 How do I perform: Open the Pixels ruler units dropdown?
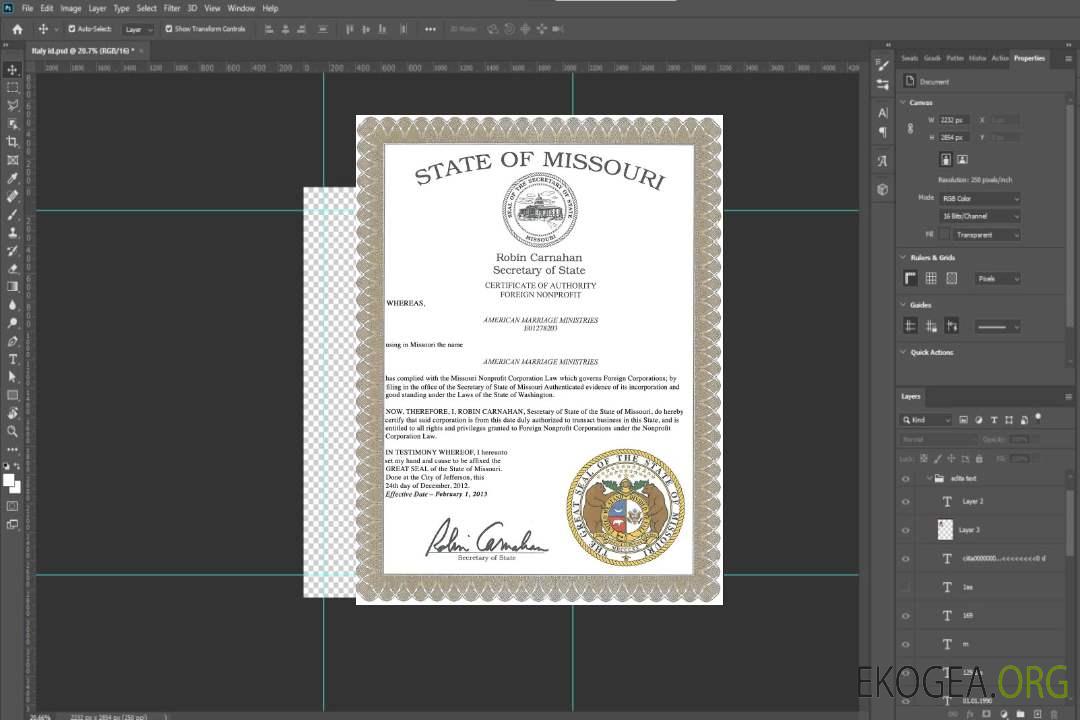(x=997, y=278)
